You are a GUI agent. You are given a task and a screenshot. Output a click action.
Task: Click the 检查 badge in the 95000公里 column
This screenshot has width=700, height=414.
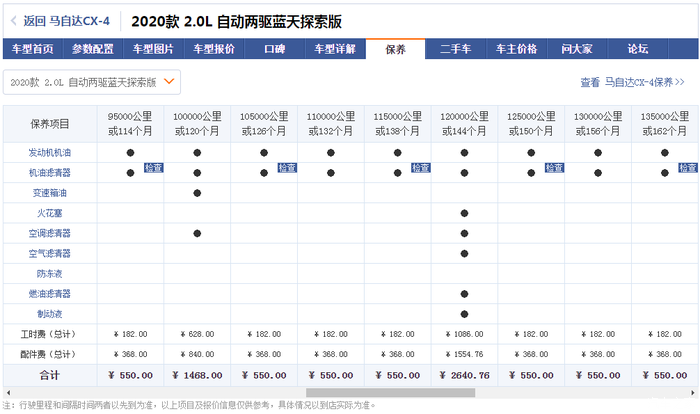point(154,168)
